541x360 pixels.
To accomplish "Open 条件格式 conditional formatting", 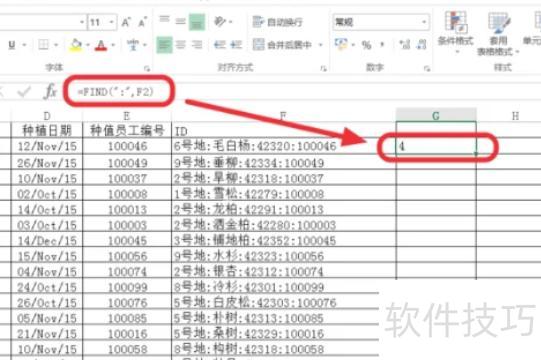I will coord(456,32).
